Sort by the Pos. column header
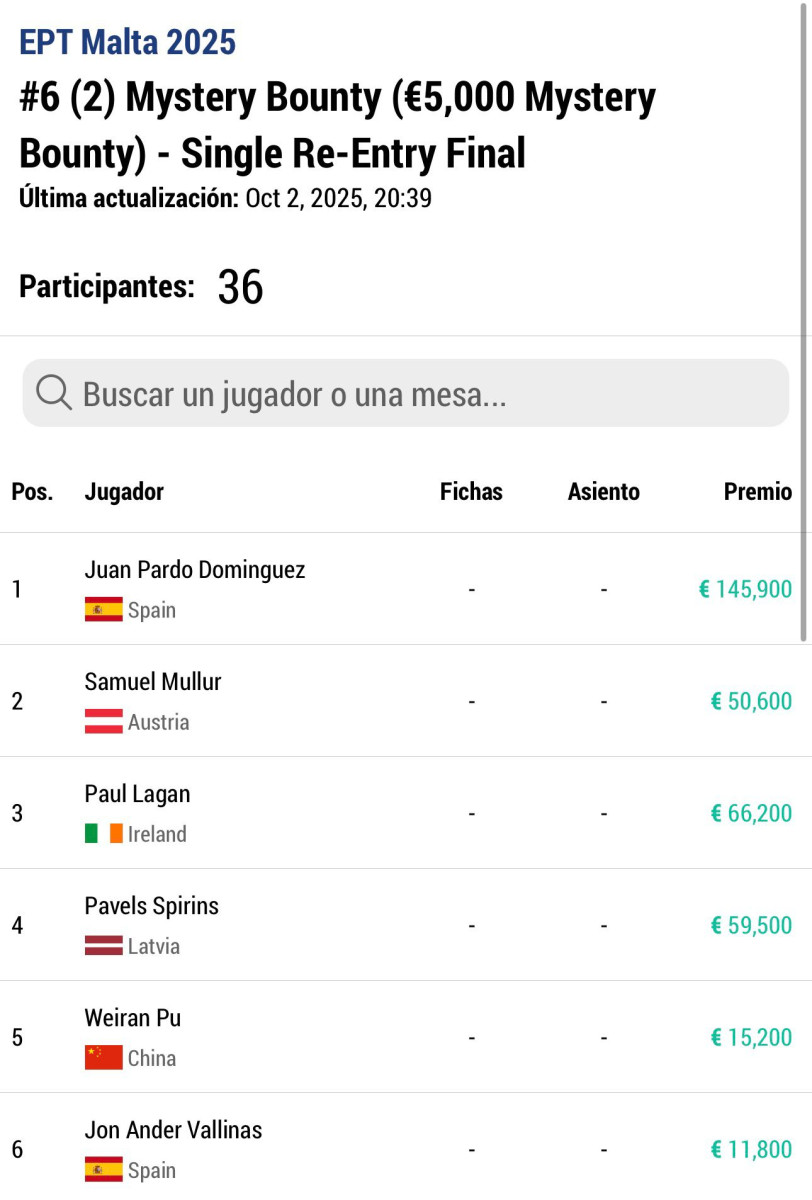812x1200 pixels. pos(32,492)
